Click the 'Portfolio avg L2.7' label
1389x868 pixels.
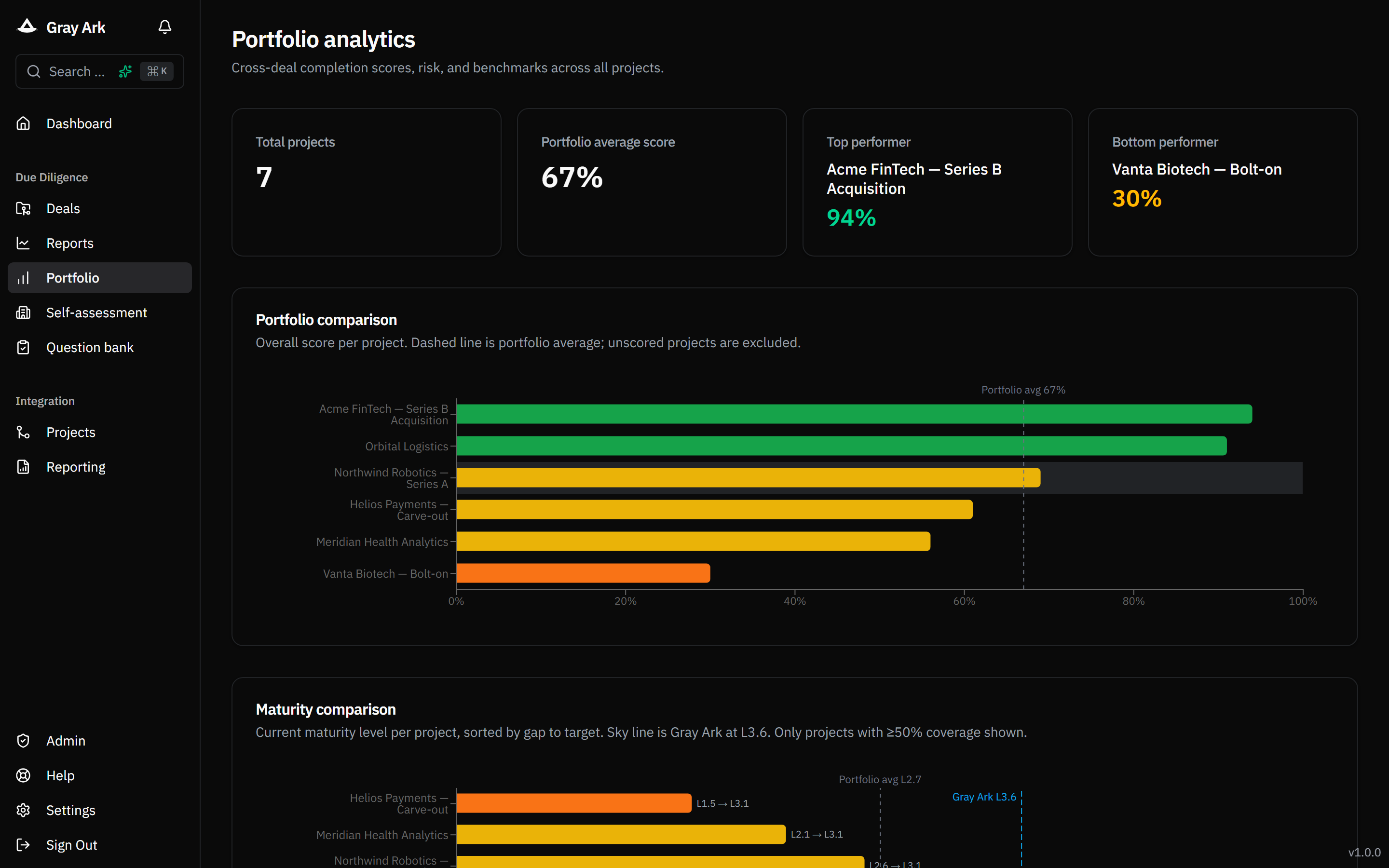(x=880, y=780)
